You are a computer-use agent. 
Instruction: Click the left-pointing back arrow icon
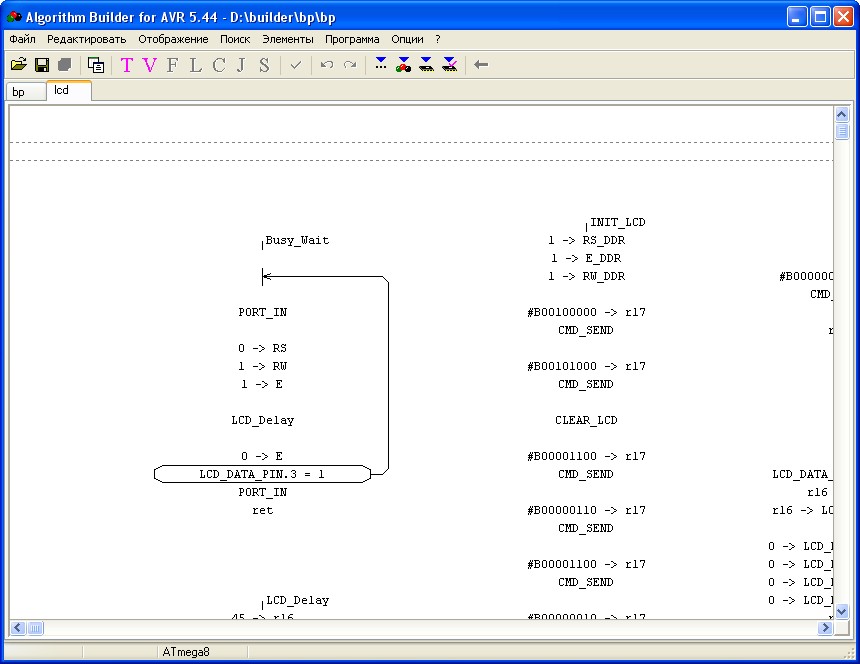(x=481, y=65)
